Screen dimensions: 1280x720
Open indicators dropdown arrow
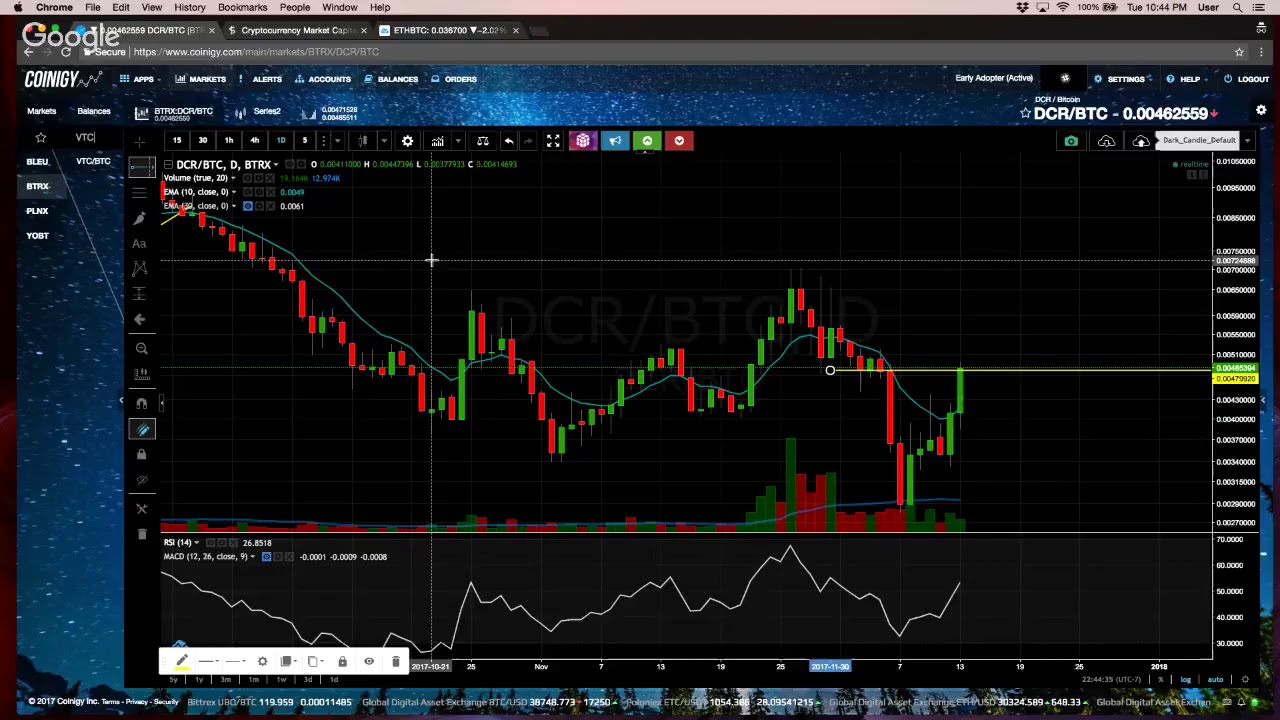(457, 141)
